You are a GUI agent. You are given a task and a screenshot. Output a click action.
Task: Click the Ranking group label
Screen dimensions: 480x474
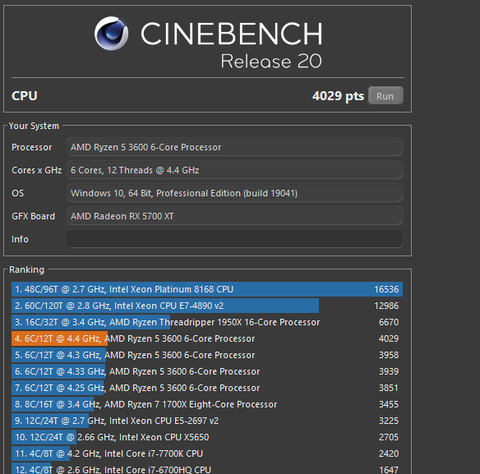pyautogui.click(x=27, y=269)
